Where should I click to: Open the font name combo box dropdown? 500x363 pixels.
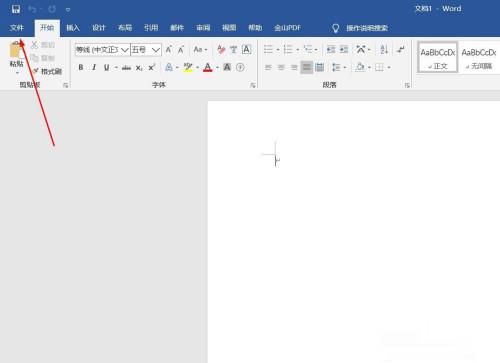125,50
